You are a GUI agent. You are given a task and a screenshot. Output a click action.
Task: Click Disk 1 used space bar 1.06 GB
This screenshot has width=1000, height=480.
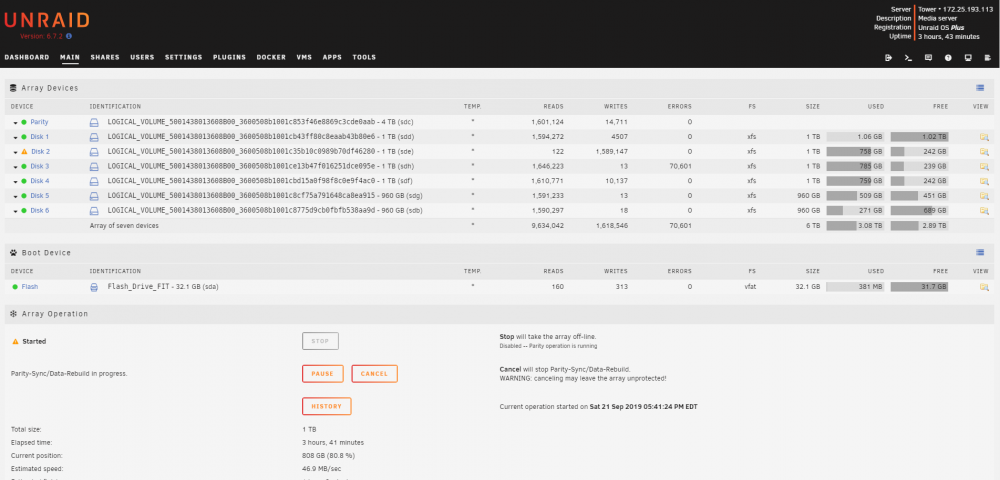[x=855, y=137]
